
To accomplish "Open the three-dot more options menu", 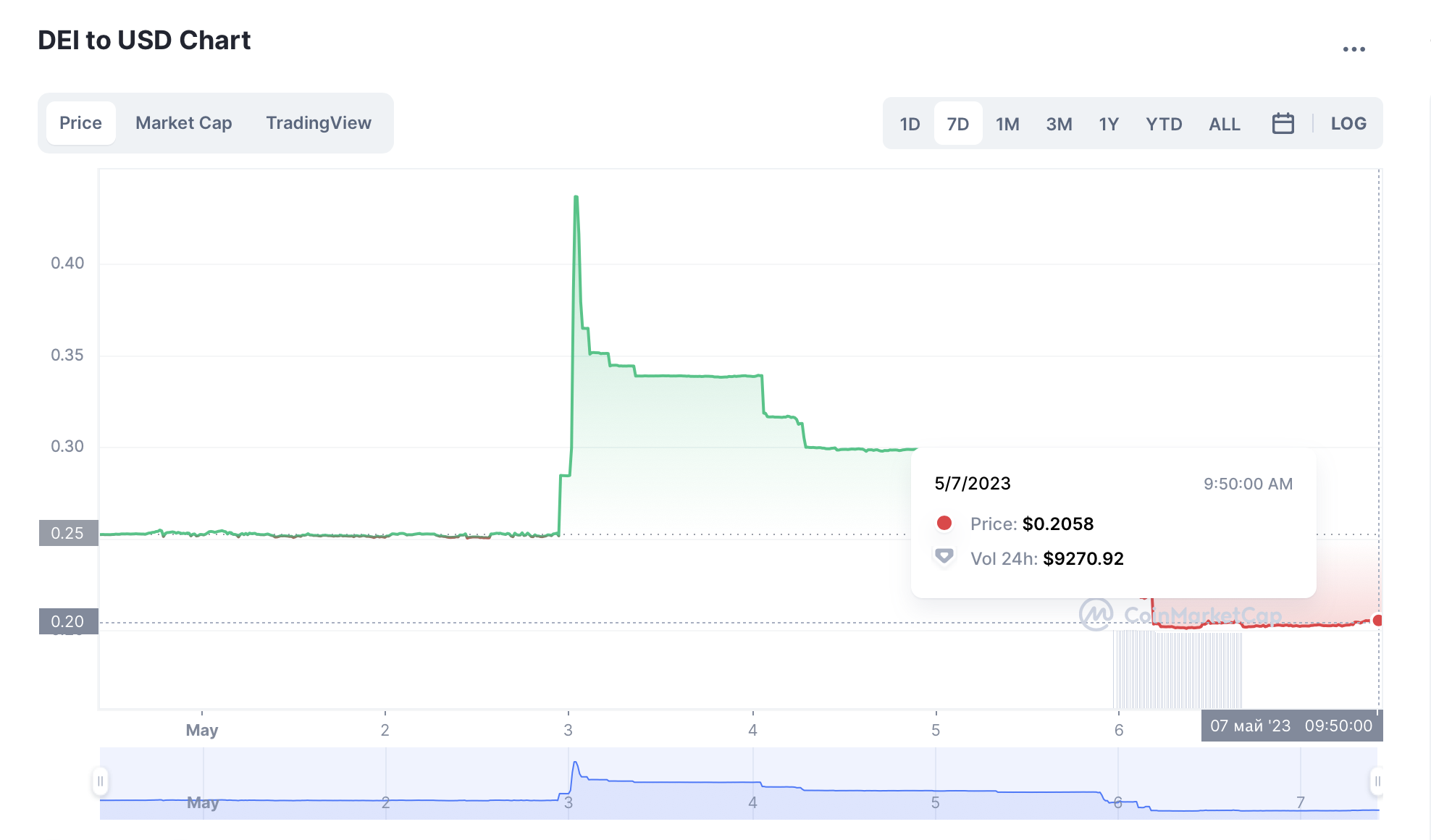I will click(x=1354, y=49).
